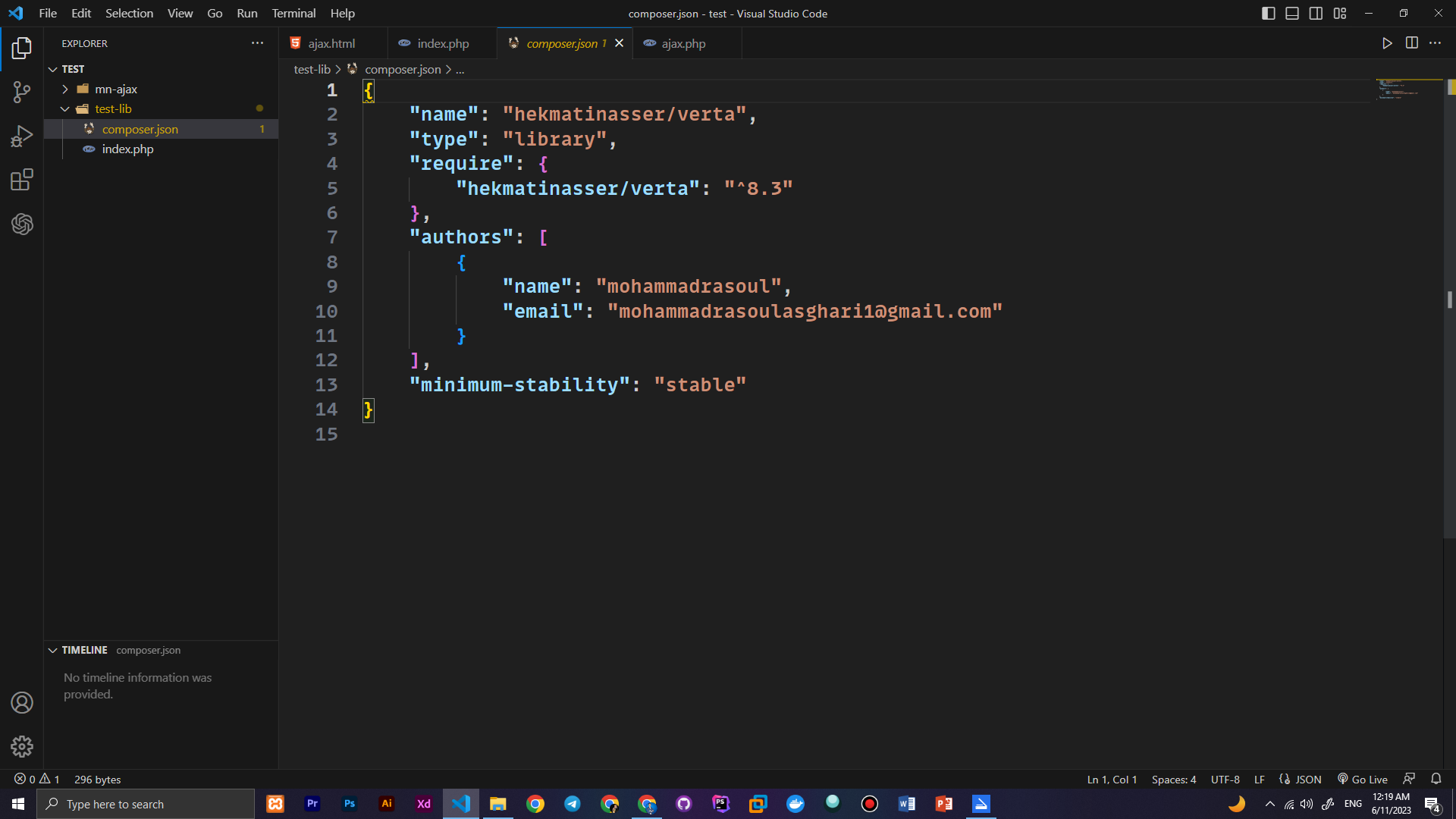The height and width of the screenshot is (819, 1456).
Task: Go to line Ln 1, Col 1
Action: click(1112, 780)
